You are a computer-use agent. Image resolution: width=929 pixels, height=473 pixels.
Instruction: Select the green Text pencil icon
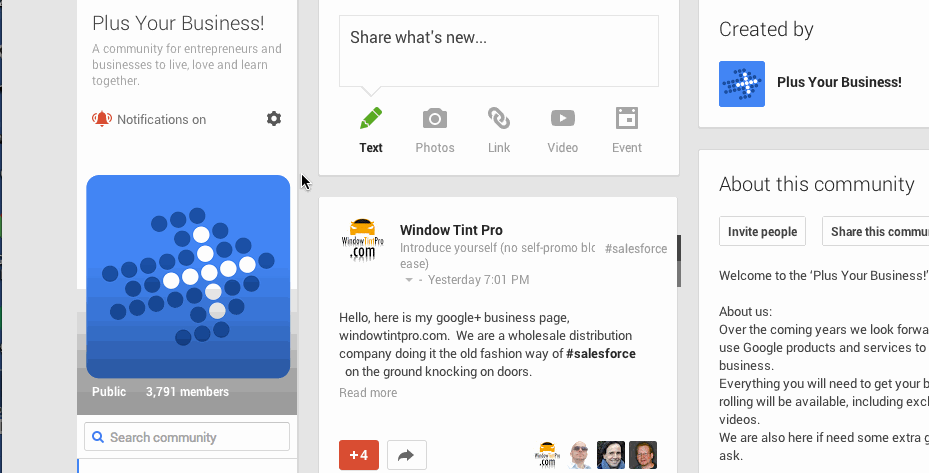(371, 119)
